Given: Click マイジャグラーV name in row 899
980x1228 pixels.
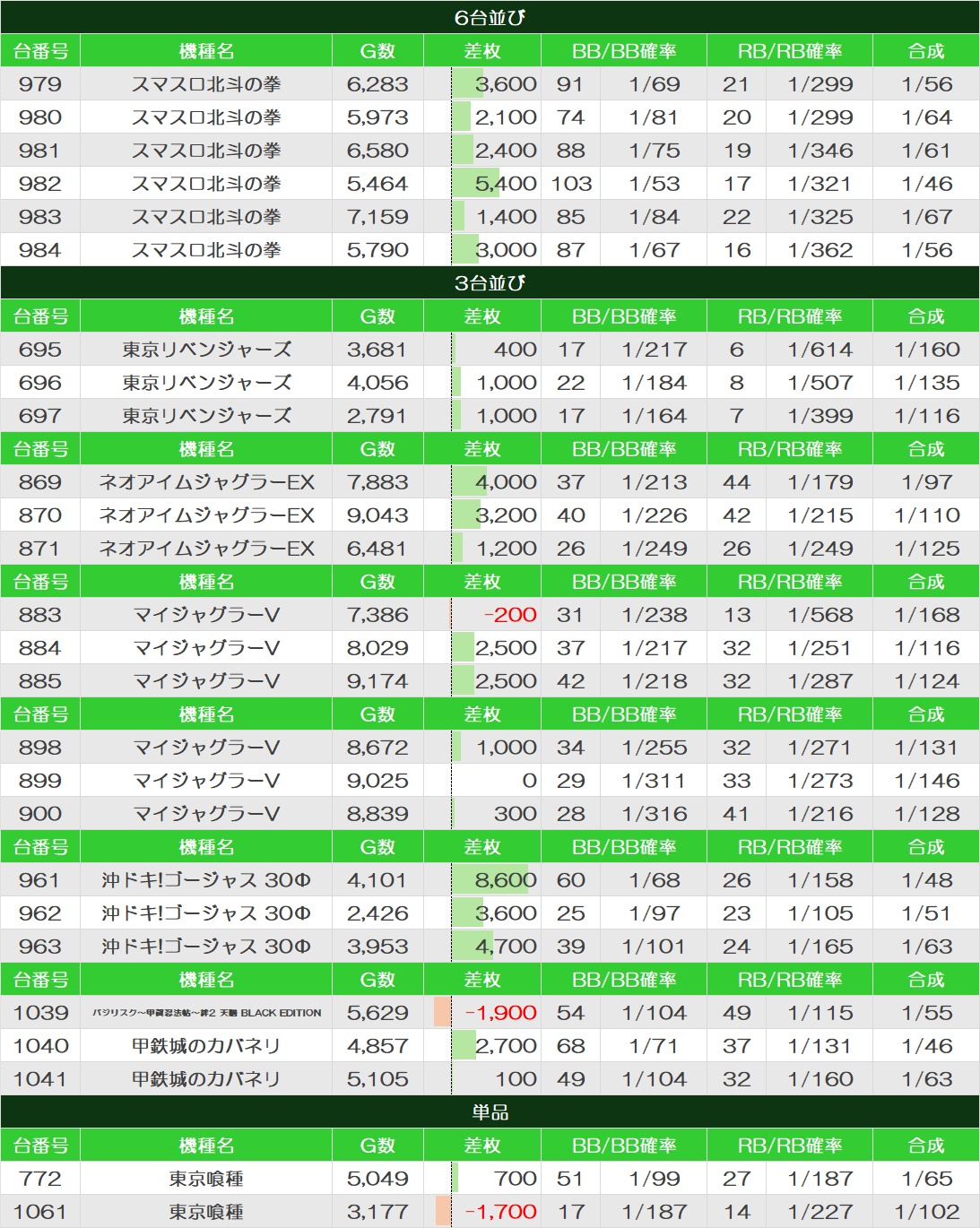Looking at the screenshot, I should pos(206,781).
